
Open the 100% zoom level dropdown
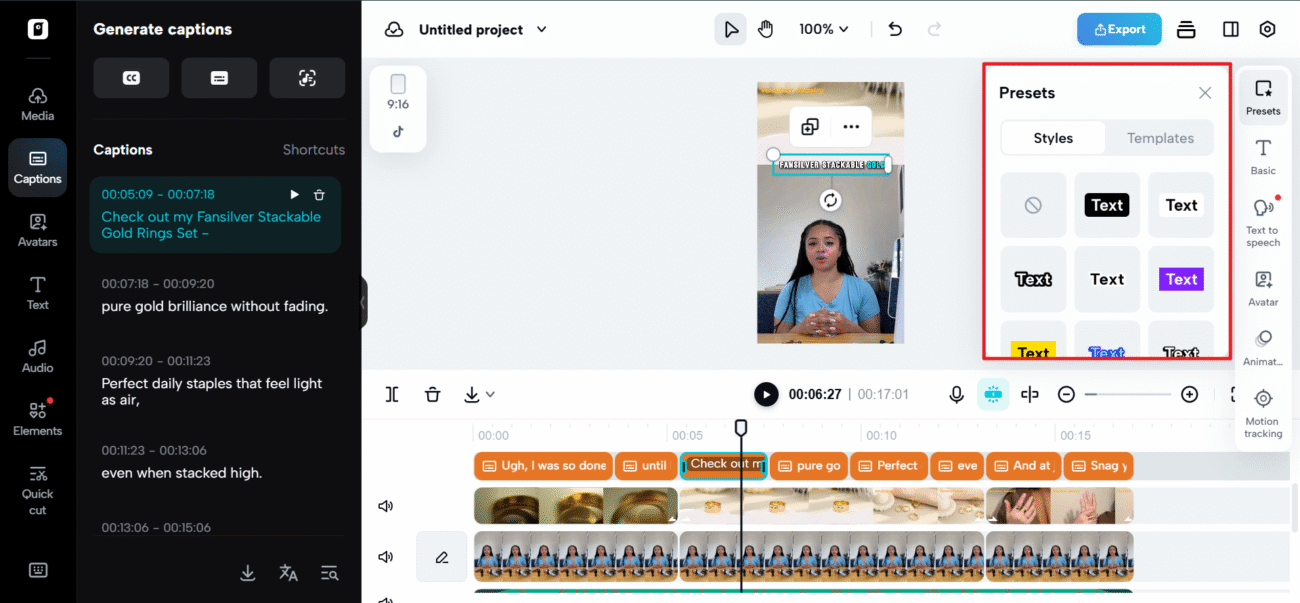click(823, 30)
